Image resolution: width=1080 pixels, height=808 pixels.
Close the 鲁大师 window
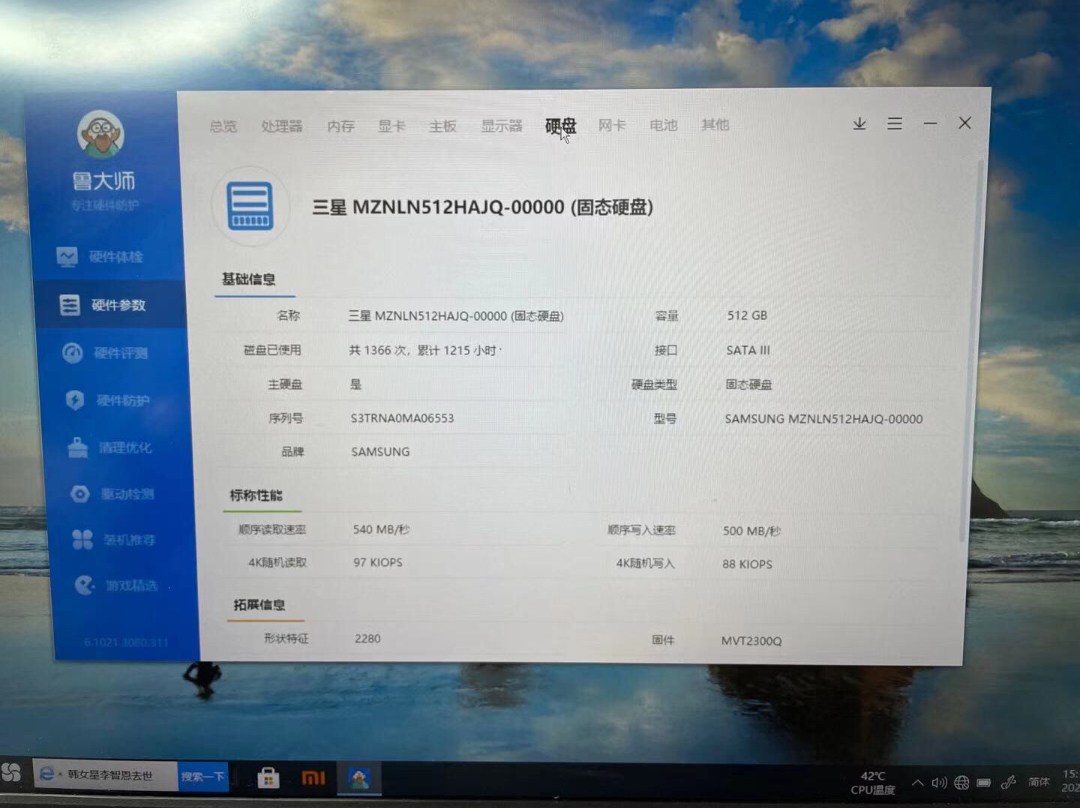point(965,123)
